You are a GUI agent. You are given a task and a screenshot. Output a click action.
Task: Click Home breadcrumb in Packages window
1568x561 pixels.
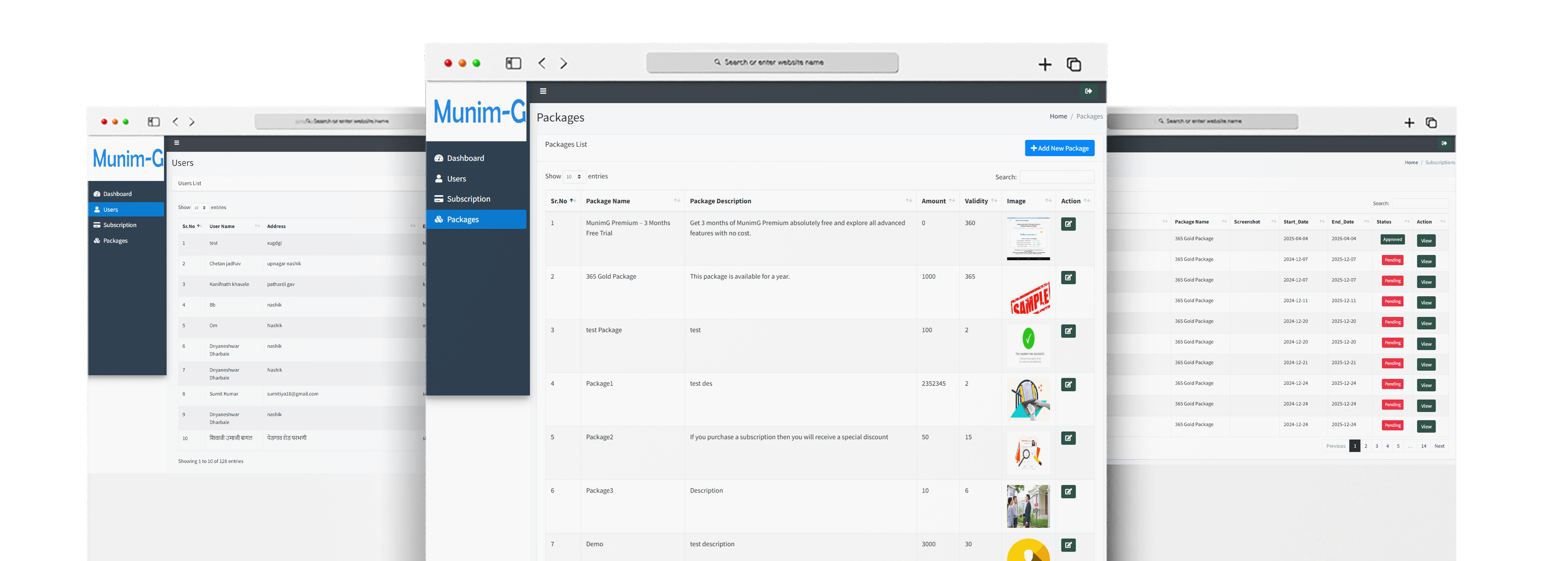point(1058,117)
